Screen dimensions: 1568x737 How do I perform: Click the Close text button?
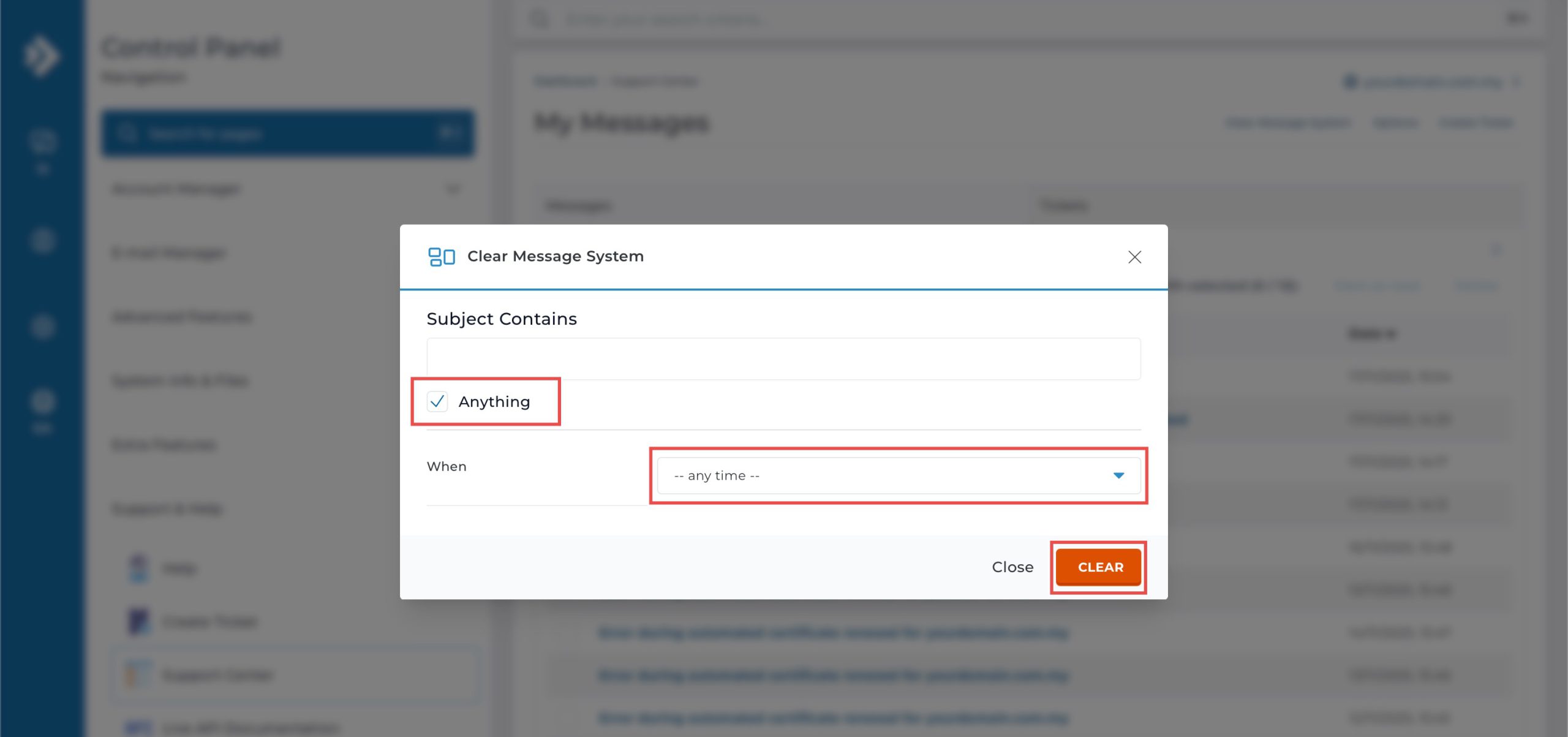tap(1012, 567)
